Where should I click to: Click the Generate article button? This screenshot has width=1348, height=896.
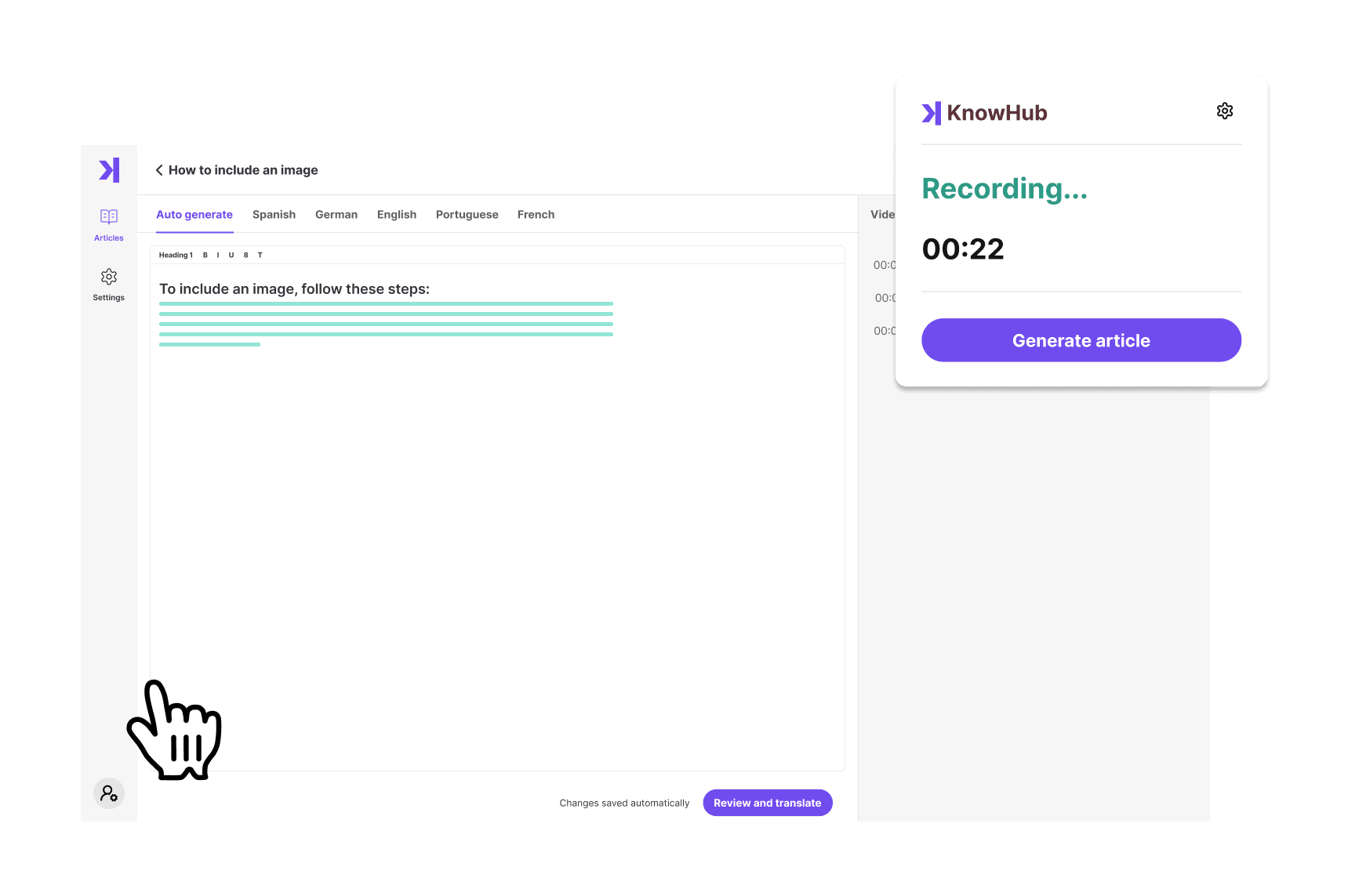[1081, 340]
